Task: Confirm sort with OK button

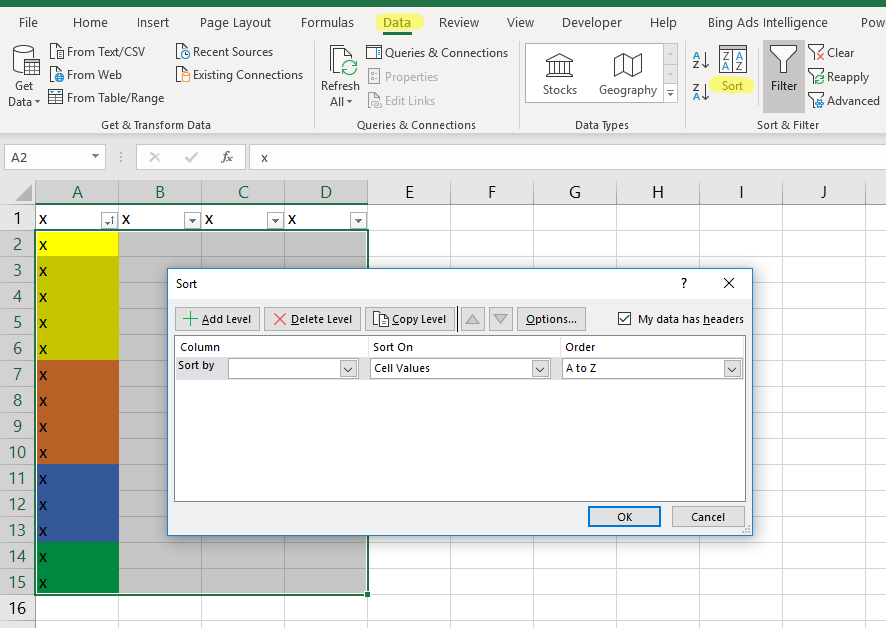Action: tap(624, 517)
